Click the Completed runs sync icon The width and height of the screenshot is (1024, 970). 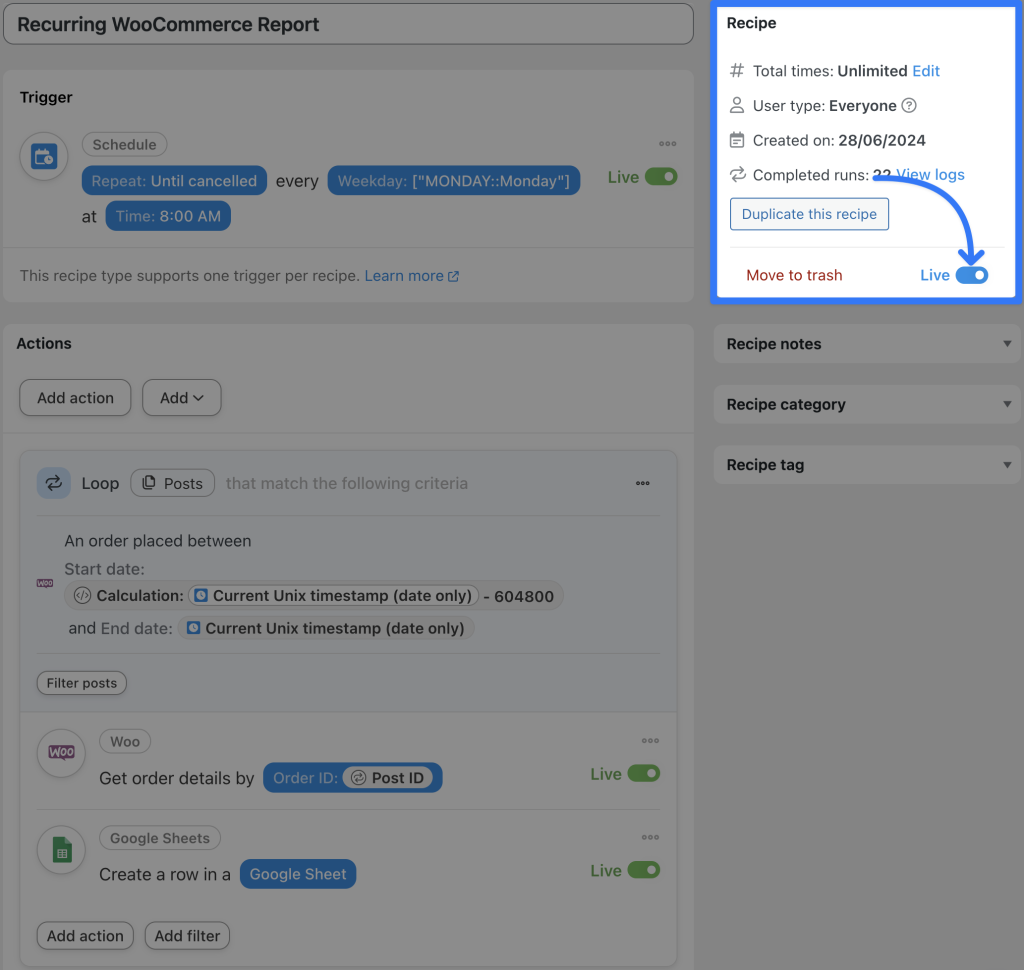[x=737, y=174]
